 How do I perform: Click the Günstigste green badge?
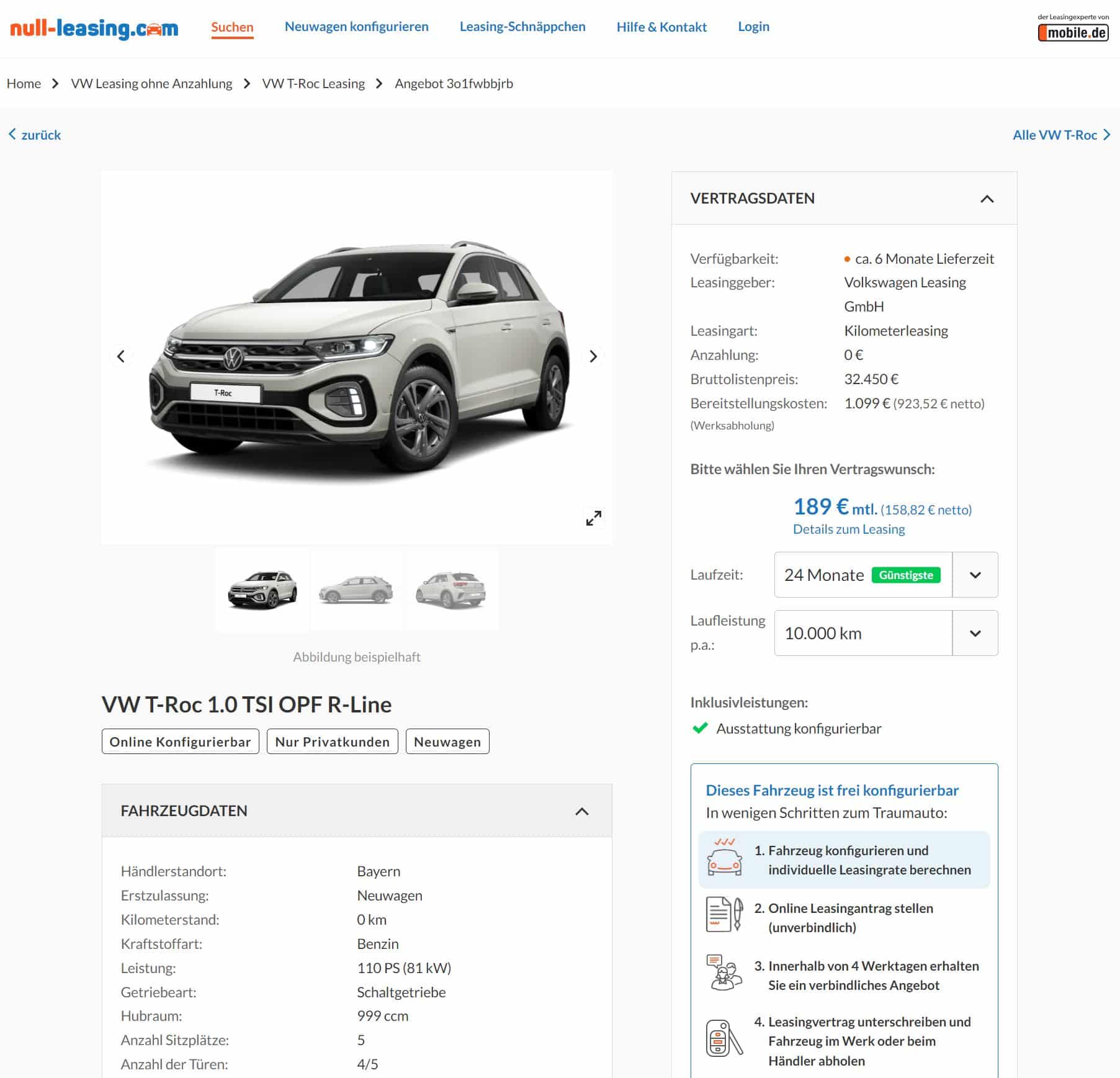tap(906, 575)
